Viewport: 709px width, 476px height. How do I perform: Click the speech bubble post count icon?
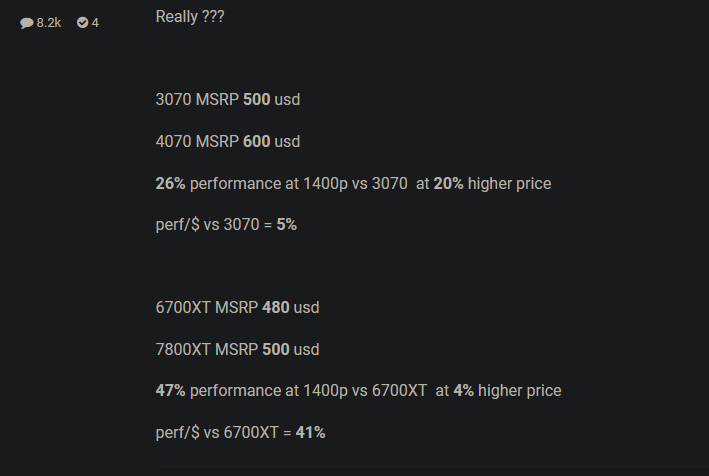coord(27,22)
